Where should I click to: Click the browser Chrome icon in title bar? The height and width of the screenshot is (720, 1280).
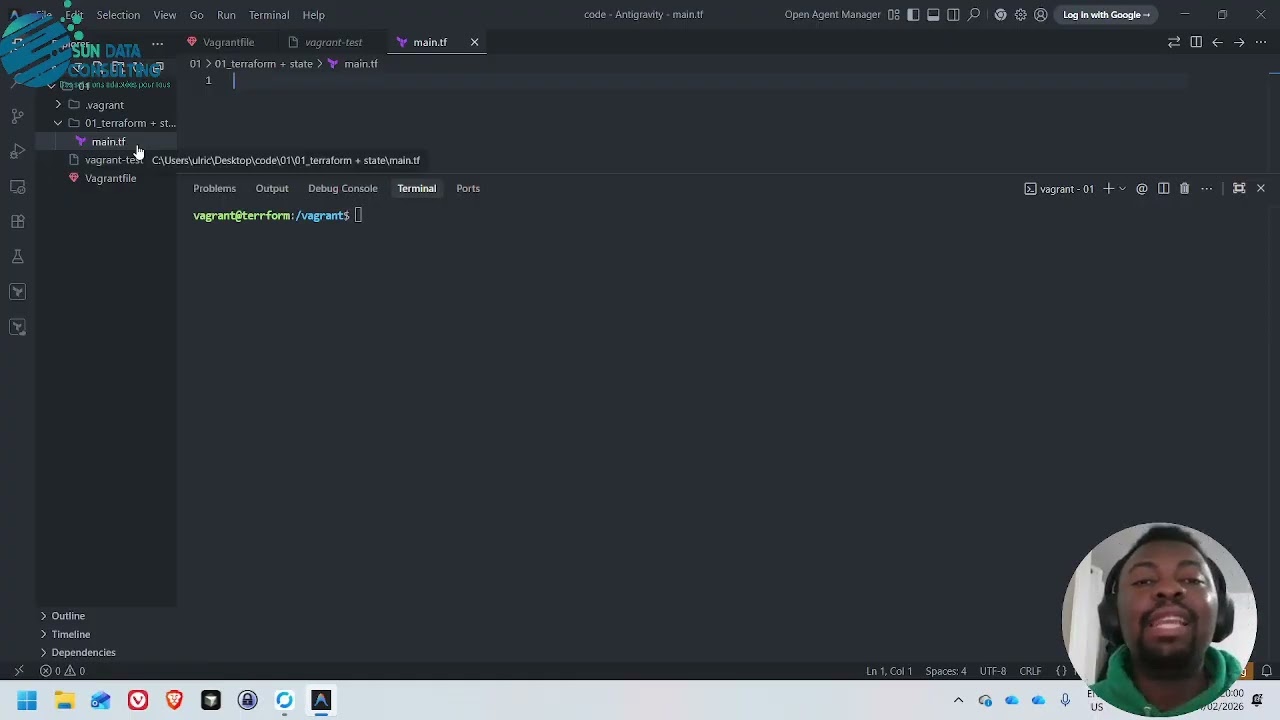pyautogui.click(x=1000, y=15)
